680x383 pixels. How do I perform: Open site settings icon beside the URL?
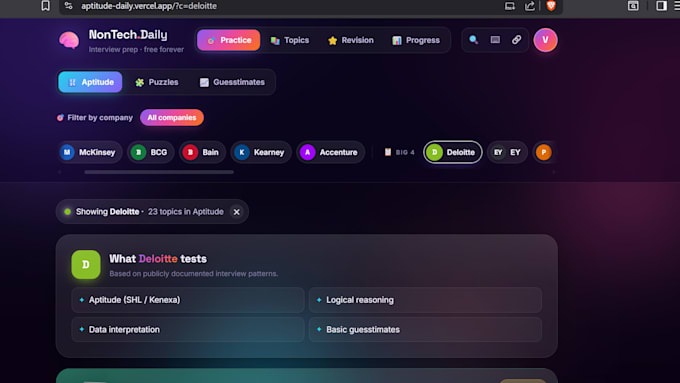[69, 6]
